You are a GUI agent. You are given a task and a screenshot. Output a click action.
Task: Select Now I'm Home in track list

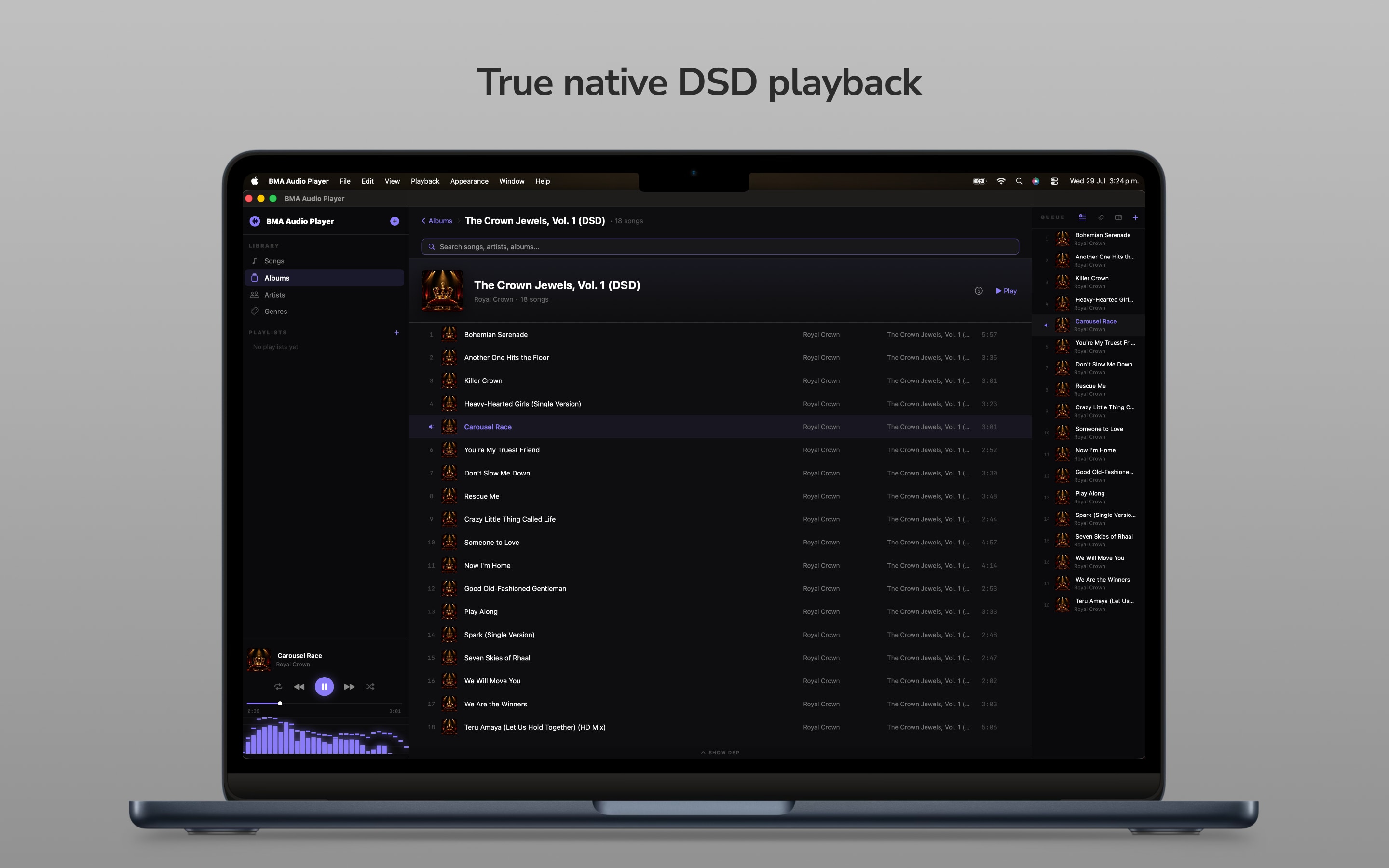720,566
